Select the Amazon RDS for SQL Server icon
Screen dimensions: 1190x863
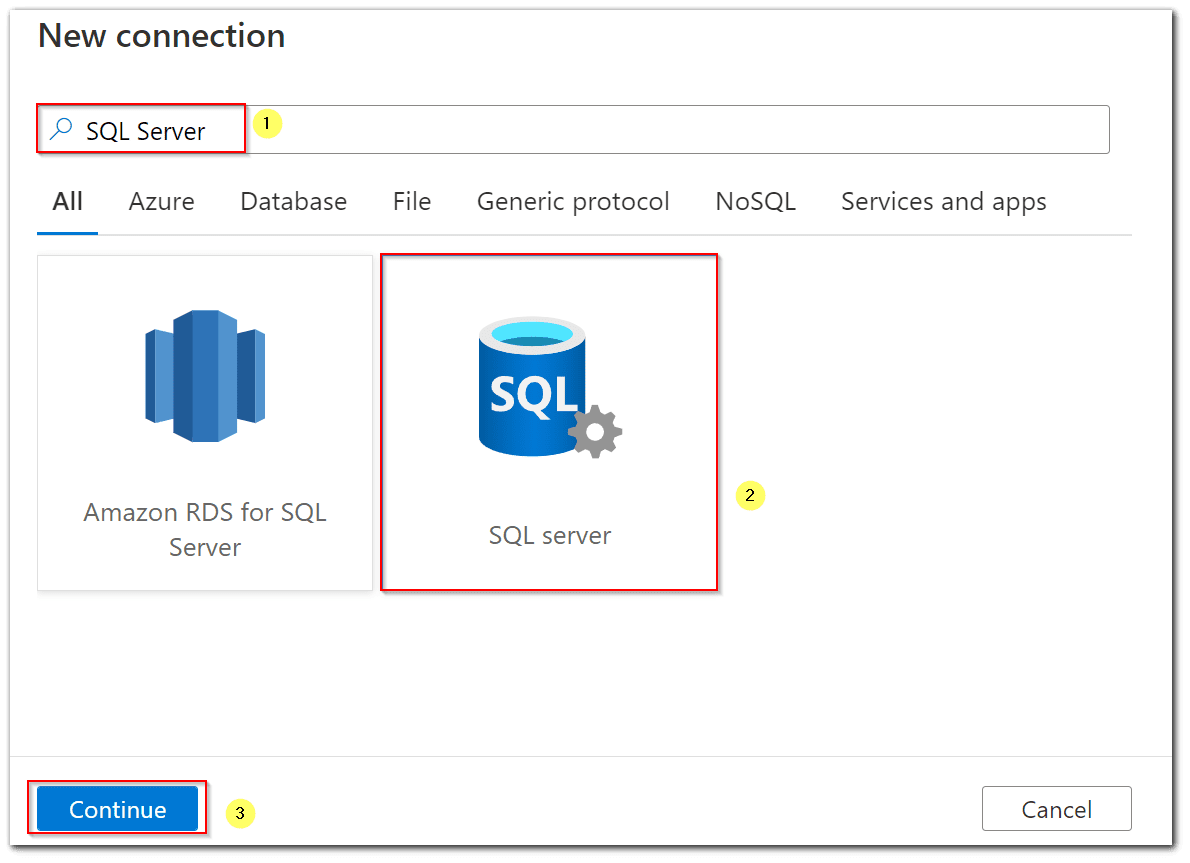click(x=205, y=376)
